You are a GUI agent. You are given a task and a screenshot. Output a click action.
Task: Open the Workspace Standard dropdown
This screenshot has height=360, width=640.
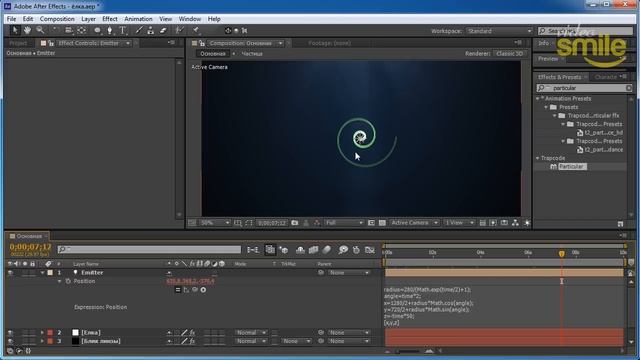[500, 31]
